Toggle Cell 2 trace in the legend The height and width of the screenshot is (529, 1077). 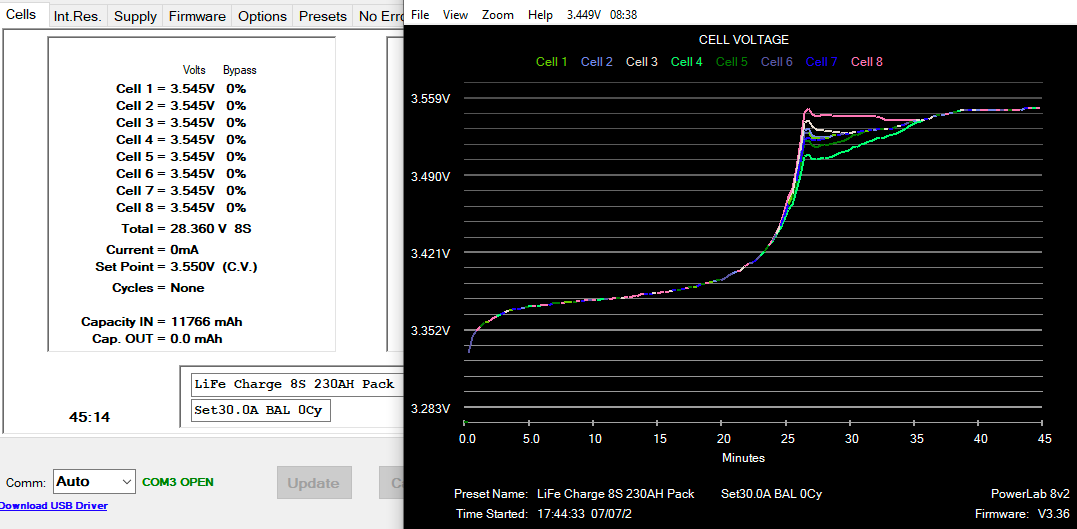[x=596, y=62]
